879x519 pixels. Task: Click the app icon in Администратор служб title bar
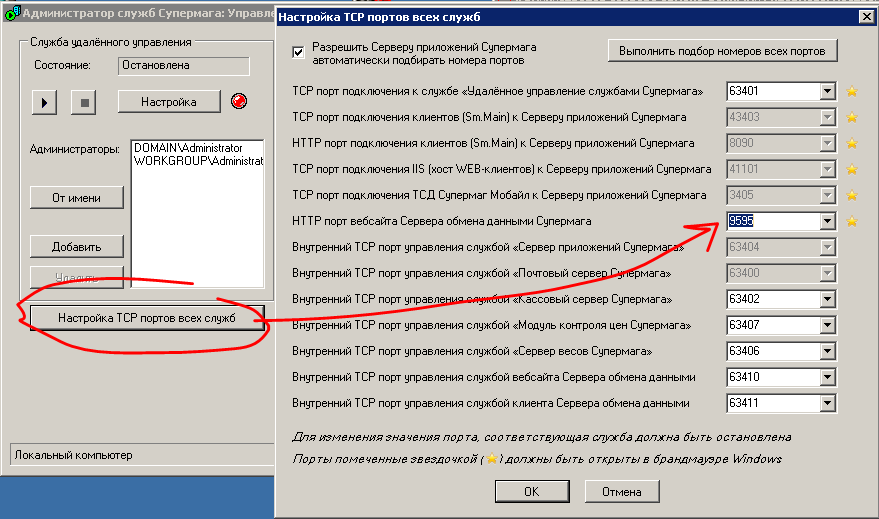pos(12,13)
